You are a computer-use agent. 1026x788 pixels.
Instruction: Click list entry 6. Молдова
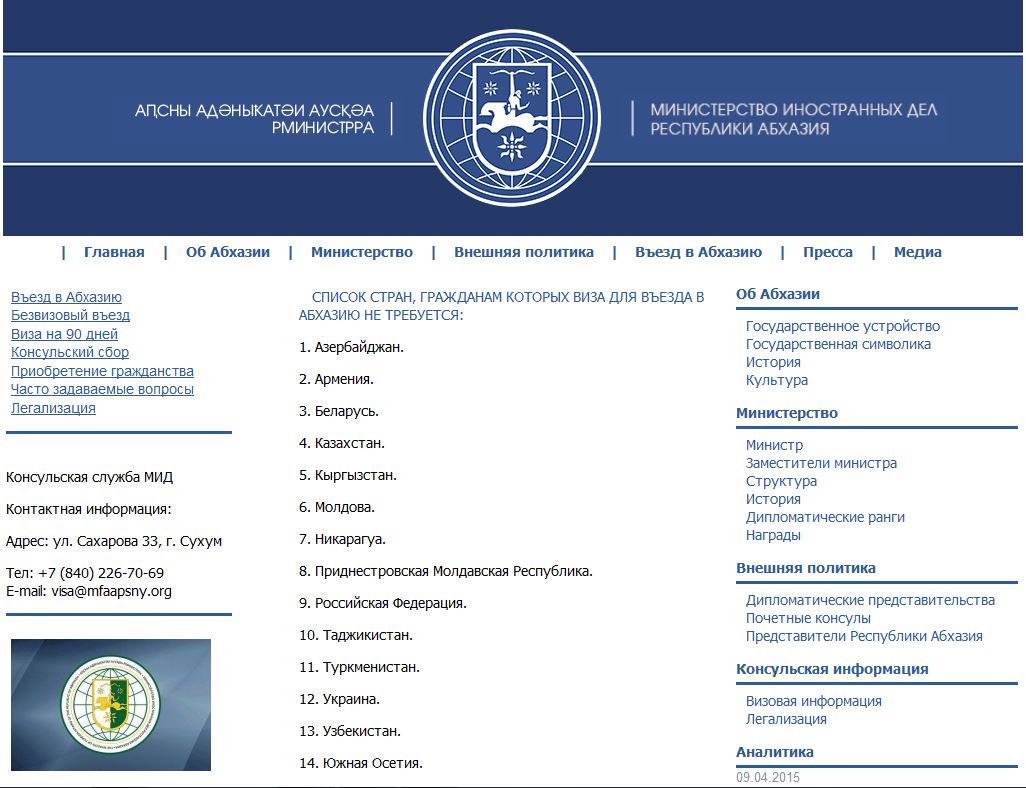click(337, 507)
